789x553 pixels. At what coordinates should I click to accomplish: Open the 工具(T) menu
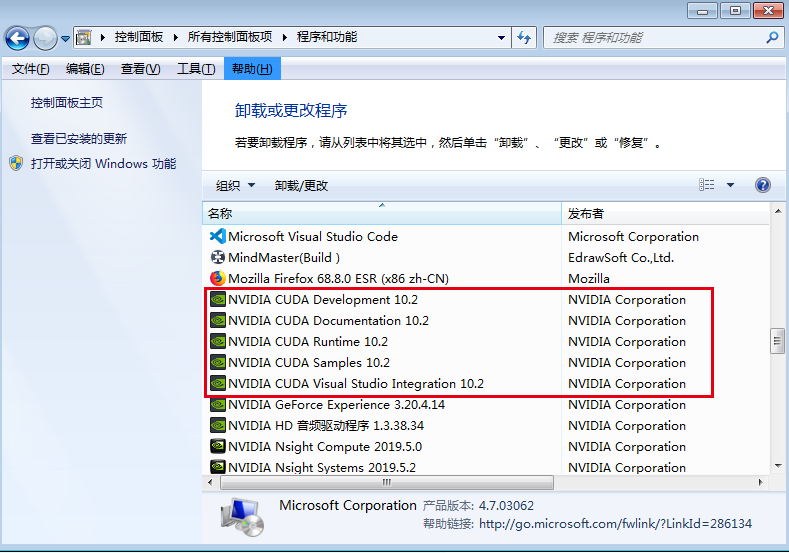(196, 69)
